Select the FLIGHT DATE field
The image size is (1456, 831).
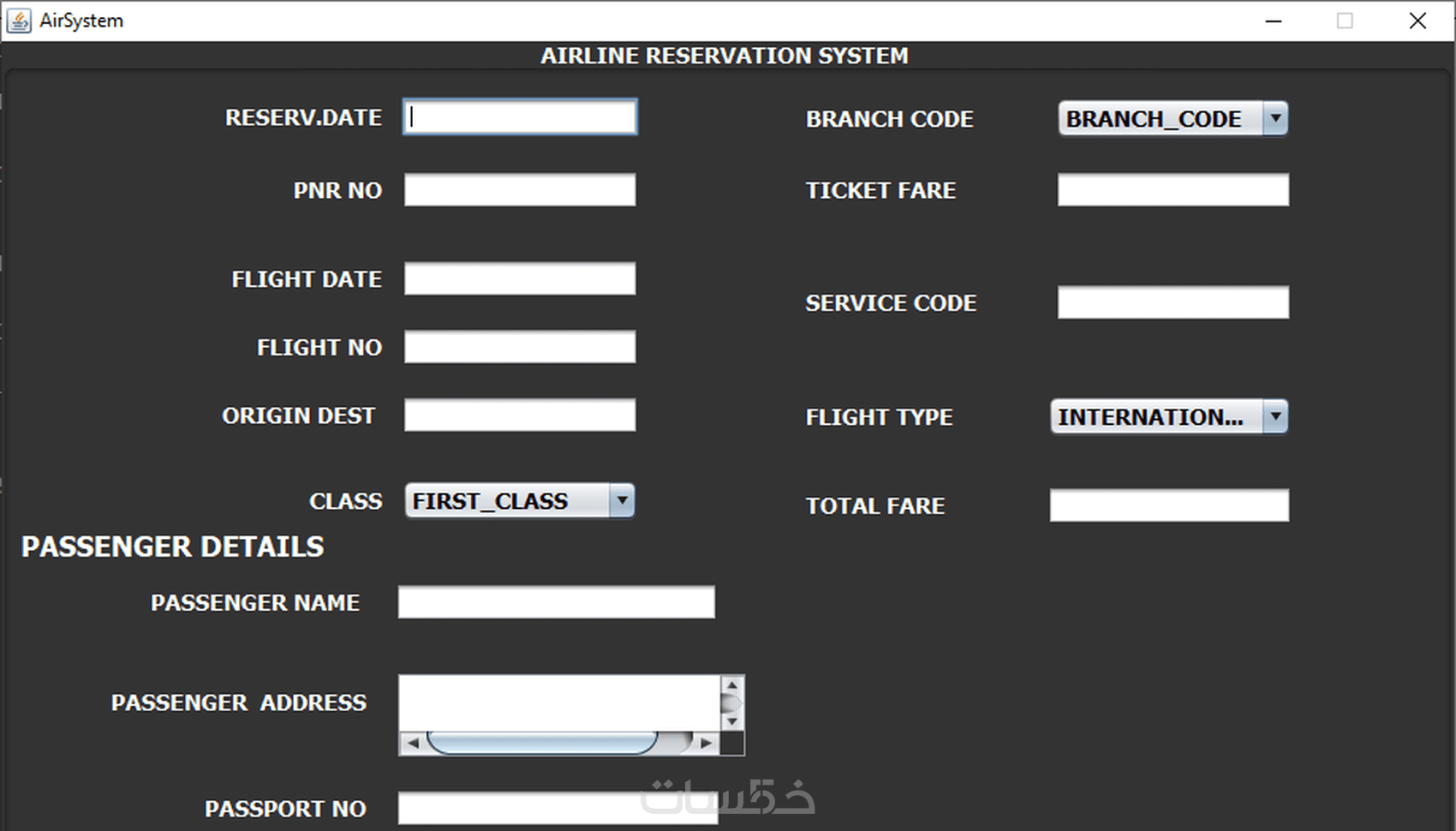pyautogui.click(x=520, y=278)
